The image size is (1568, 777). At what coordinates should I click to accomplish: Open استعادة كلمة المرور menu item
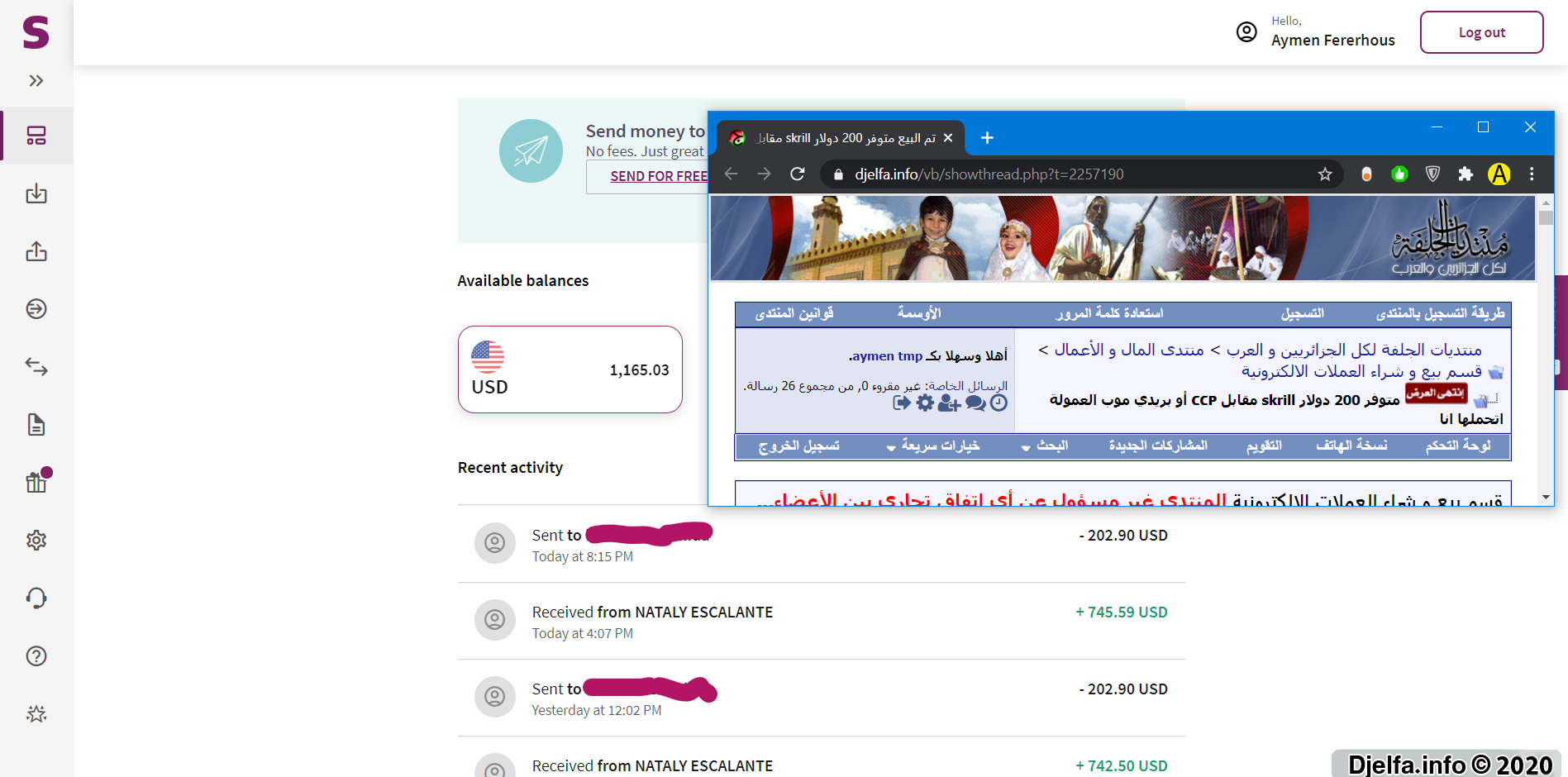coord(1109,313)
